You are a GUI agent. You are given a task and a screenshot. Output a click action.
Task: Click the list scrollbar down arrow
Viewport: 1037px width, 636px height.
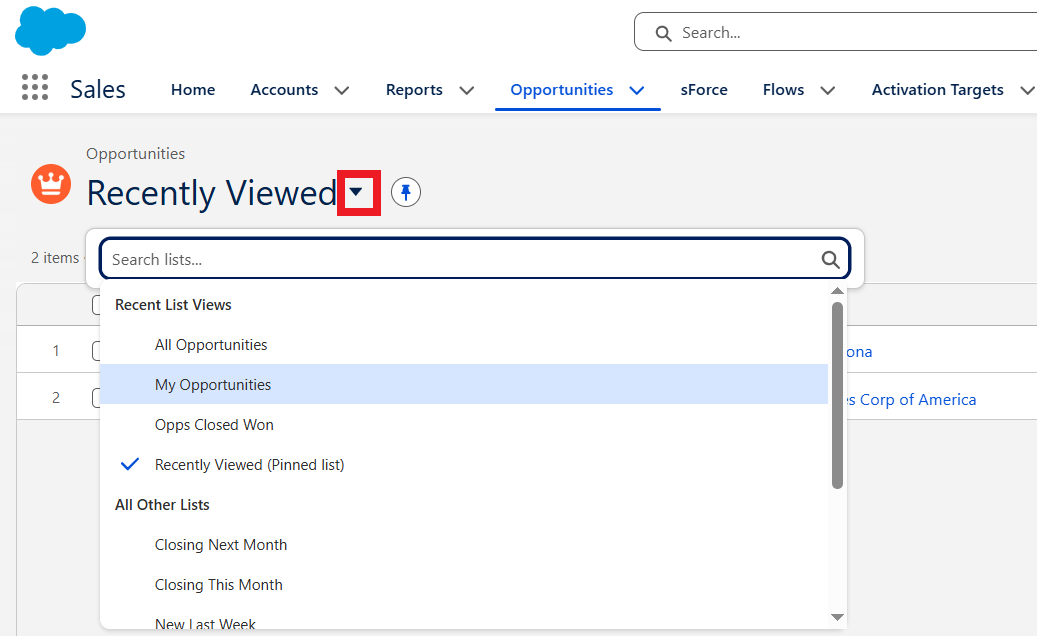[x=837, y=617]
